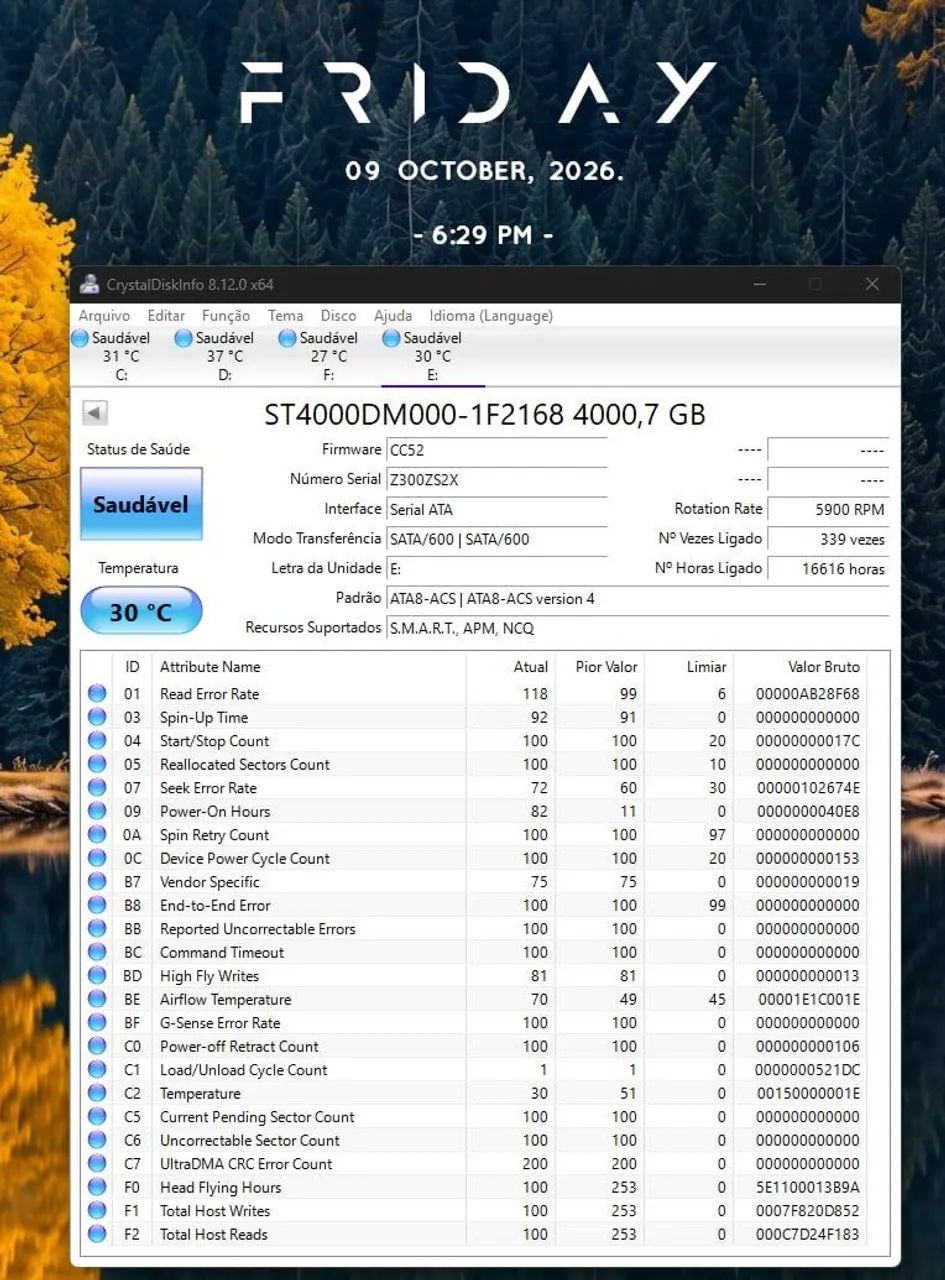The height and width of the screenshot is (1280, 945).
Task: Click the status orb for High Fly Writes
Action: 97,975
